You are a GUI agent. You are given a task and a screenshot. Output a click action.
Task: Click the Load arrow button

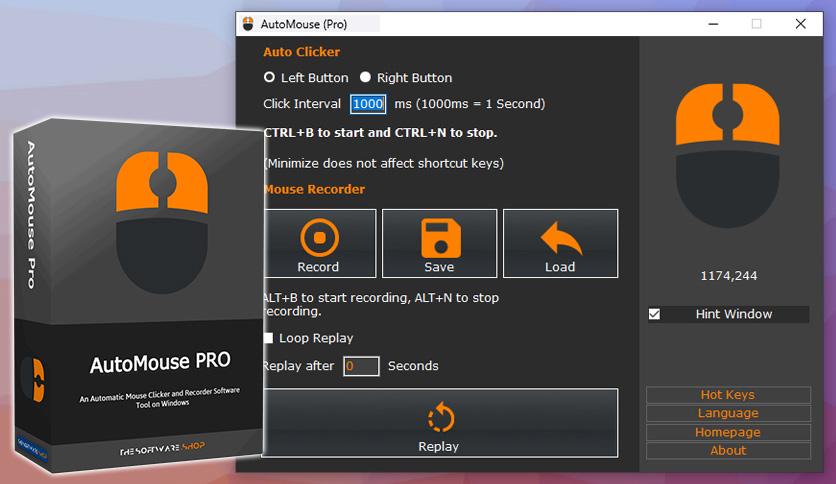(x=560, y=243)
